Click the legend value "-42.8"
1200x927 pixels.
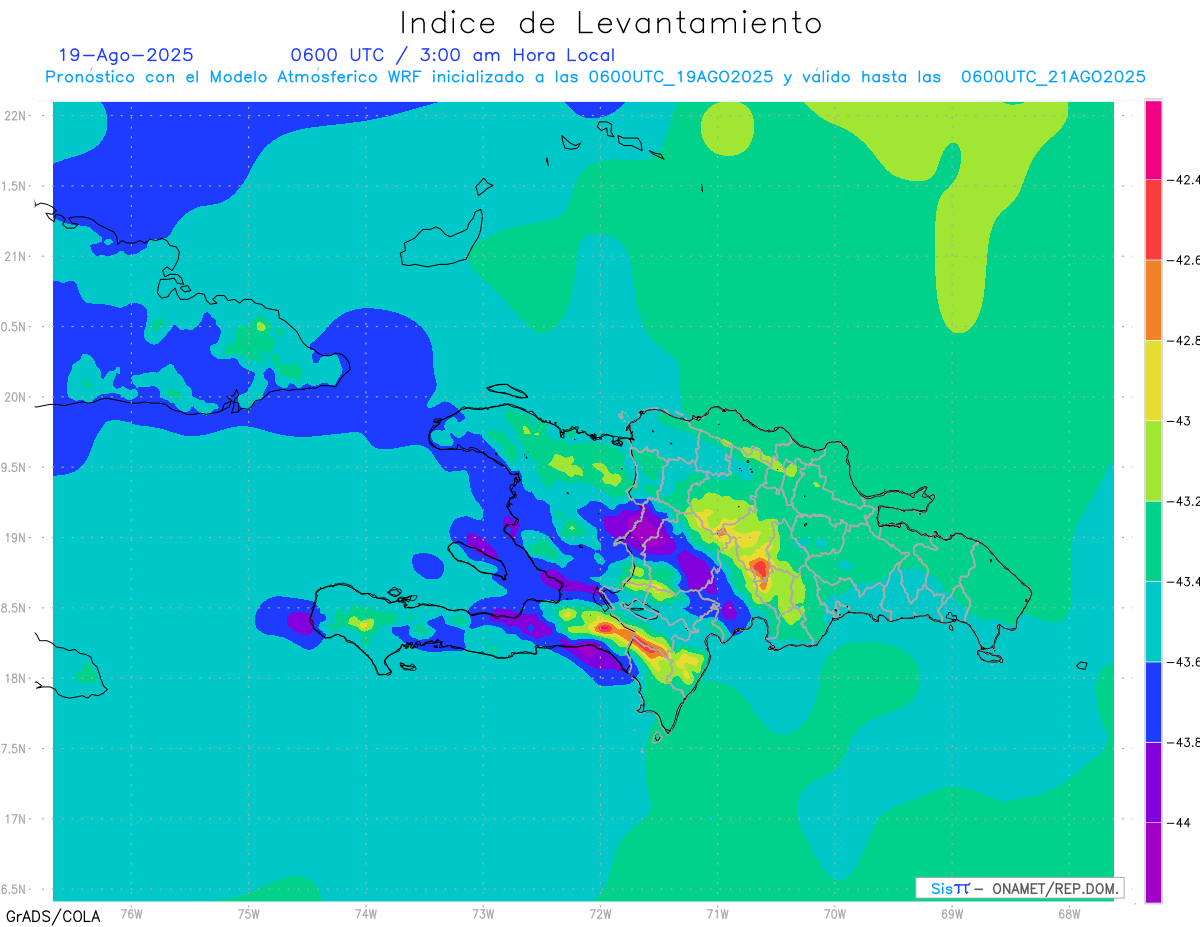point(1183,340)
